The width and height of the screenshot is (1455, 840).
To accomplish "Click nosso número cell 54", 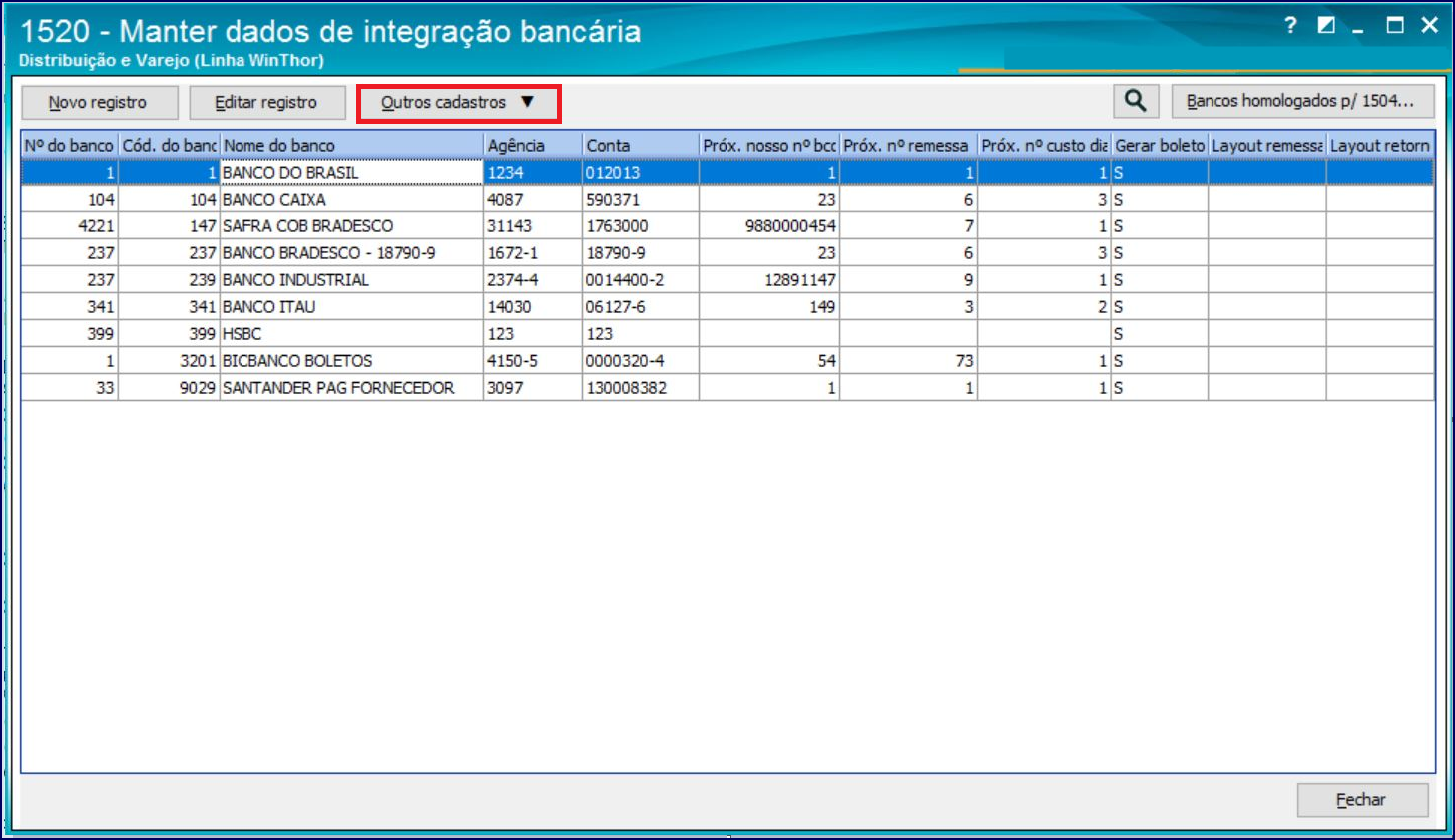I will pyautogui.click(x=769, y=361).
